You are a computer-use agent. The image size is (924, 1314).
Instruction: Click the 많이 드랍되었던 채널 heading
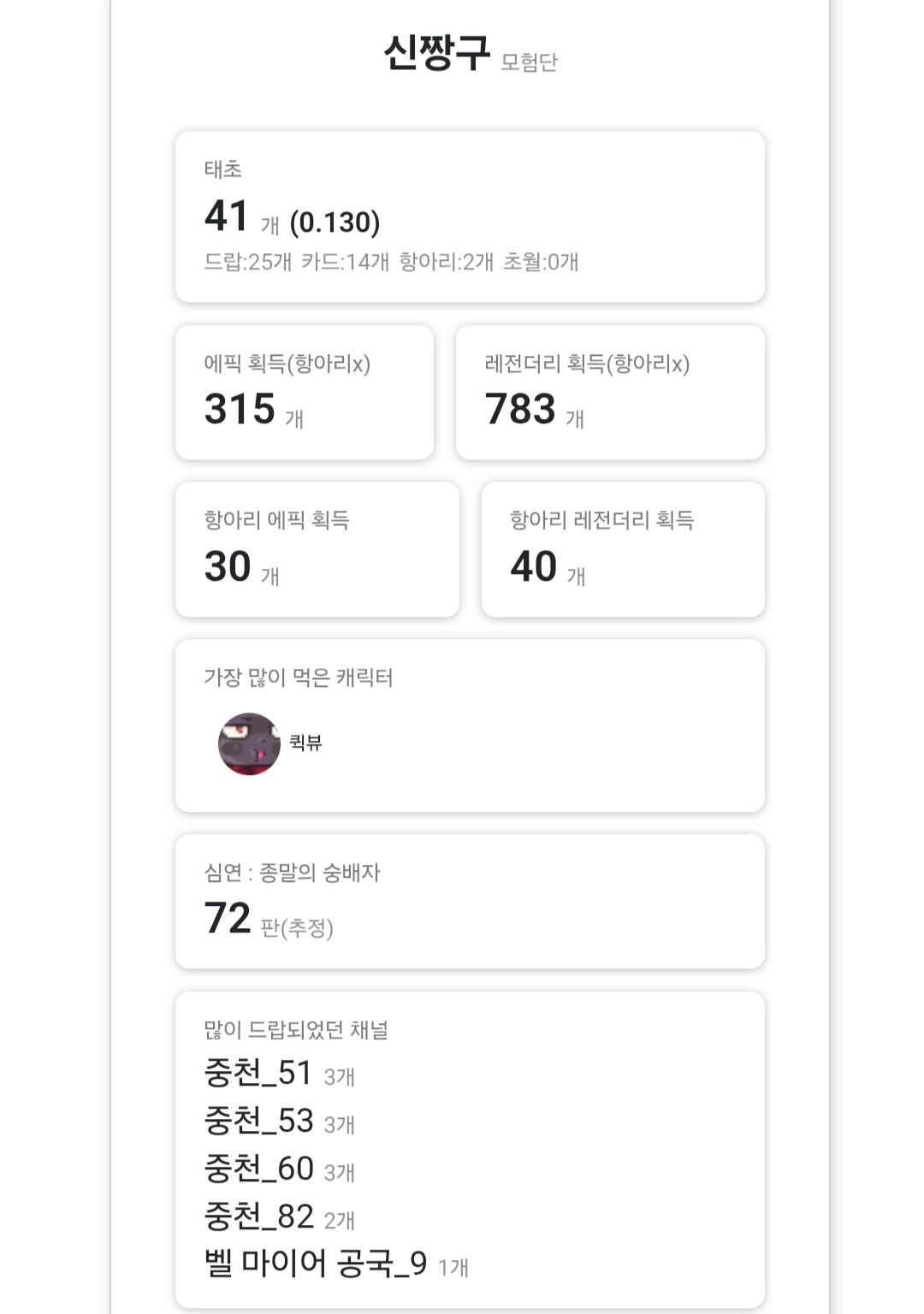click(x=296, y=1030)
